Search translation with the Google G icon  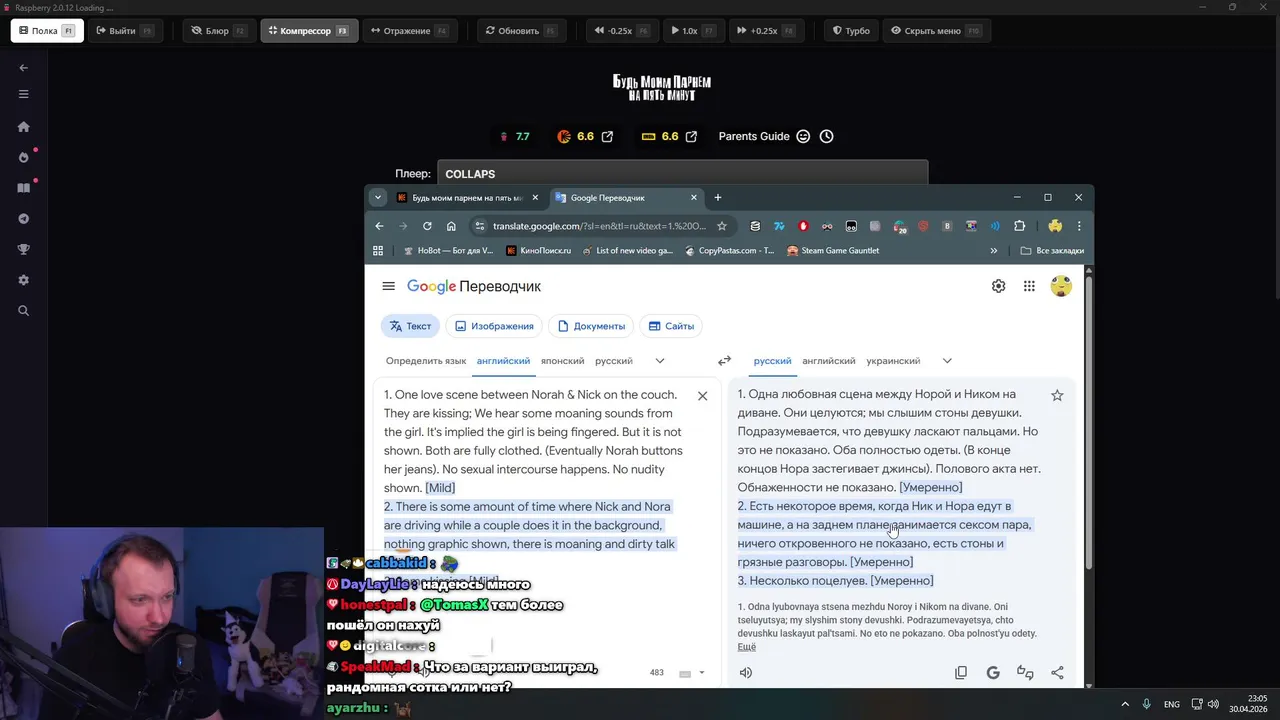point(993,673)
